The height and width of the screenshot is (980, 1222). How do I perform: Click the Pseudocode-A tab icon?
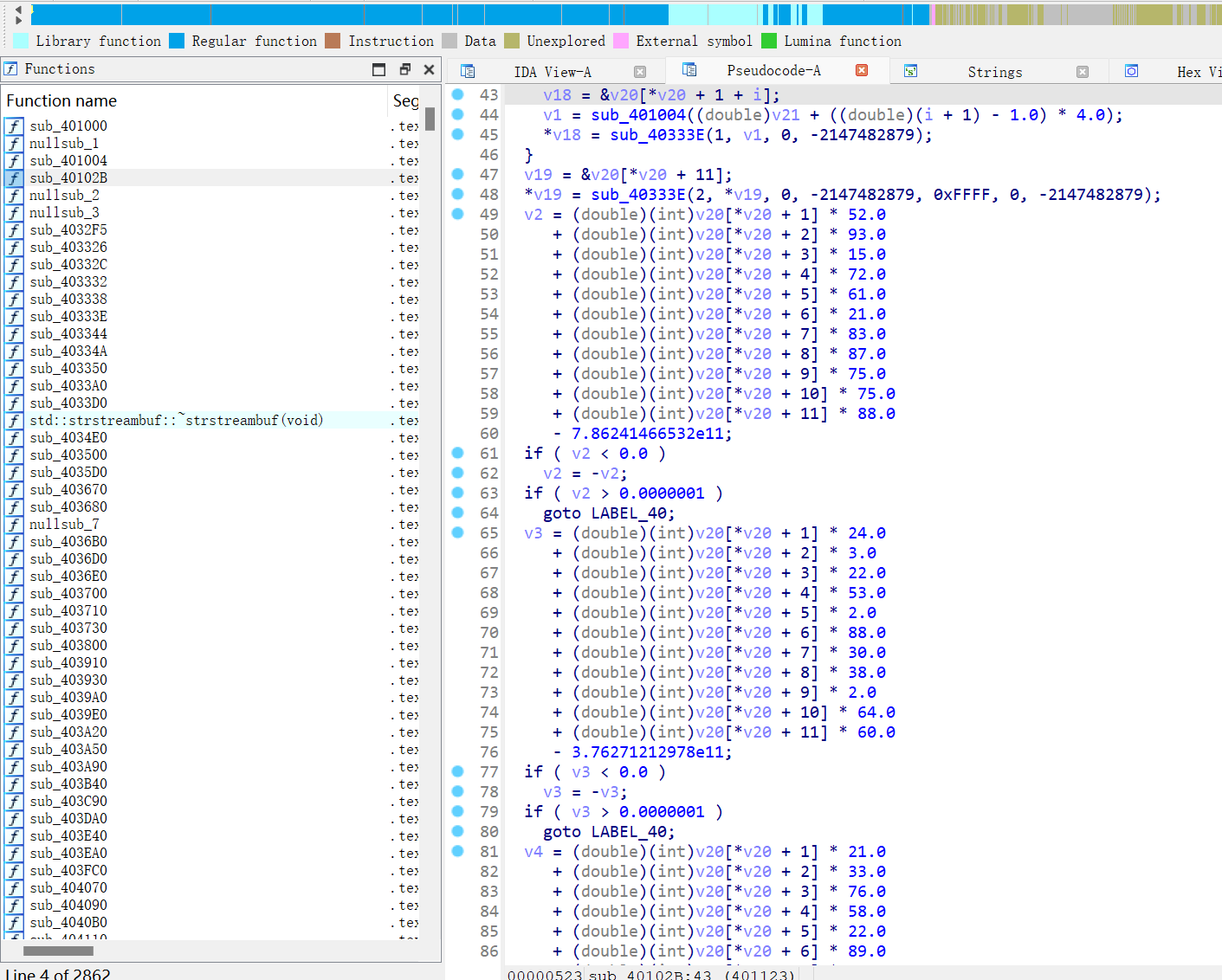coord(689,70)
